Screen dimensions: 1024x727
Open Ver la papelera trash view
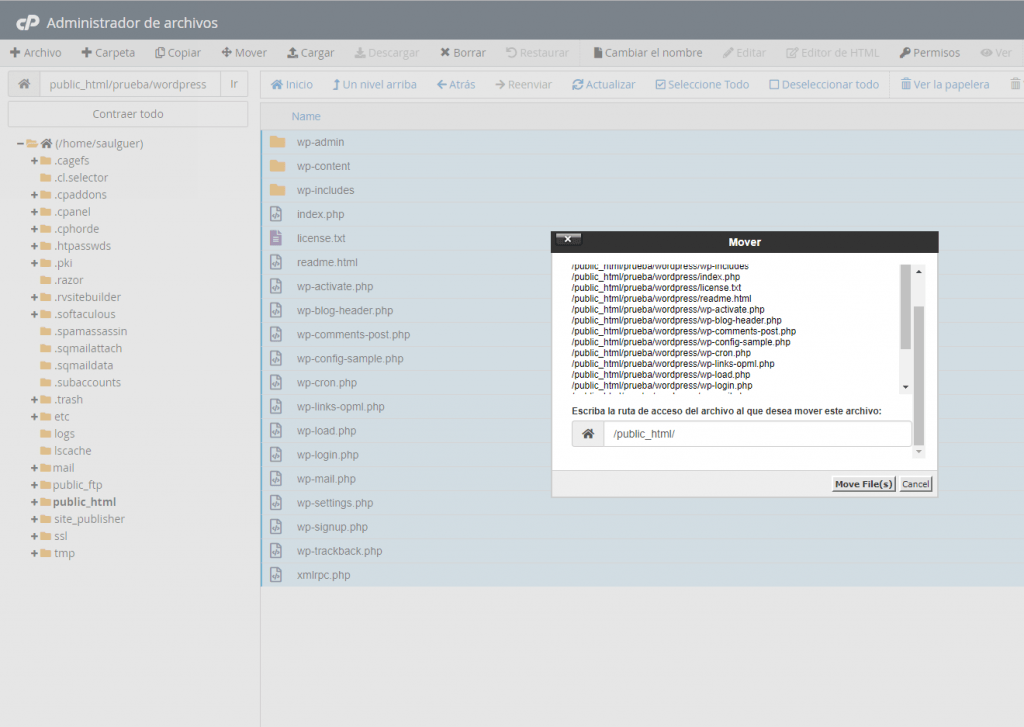(944, 84)
